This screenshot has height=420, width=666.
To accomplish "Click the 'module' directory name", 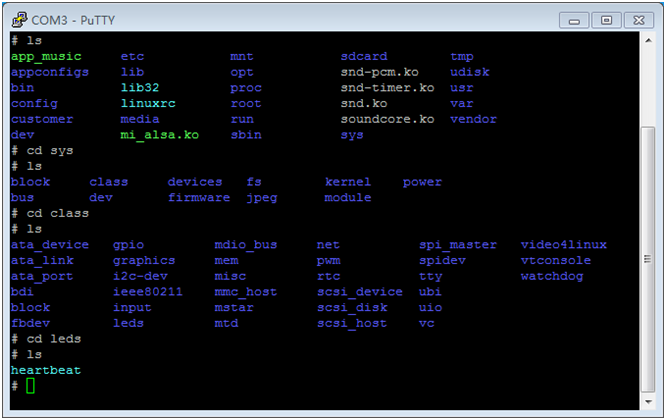I will (x=348, y=197).
